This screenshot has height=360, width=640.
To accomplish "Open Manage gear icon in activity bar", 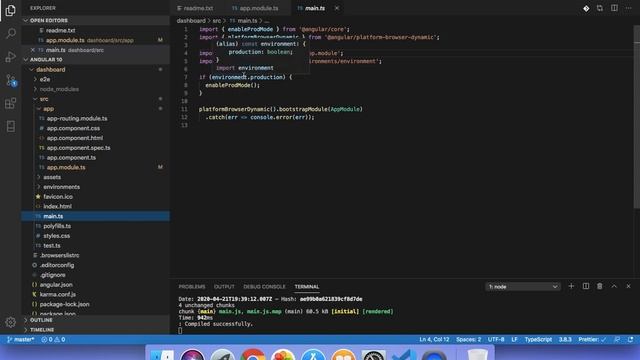I will click(11, 322).
